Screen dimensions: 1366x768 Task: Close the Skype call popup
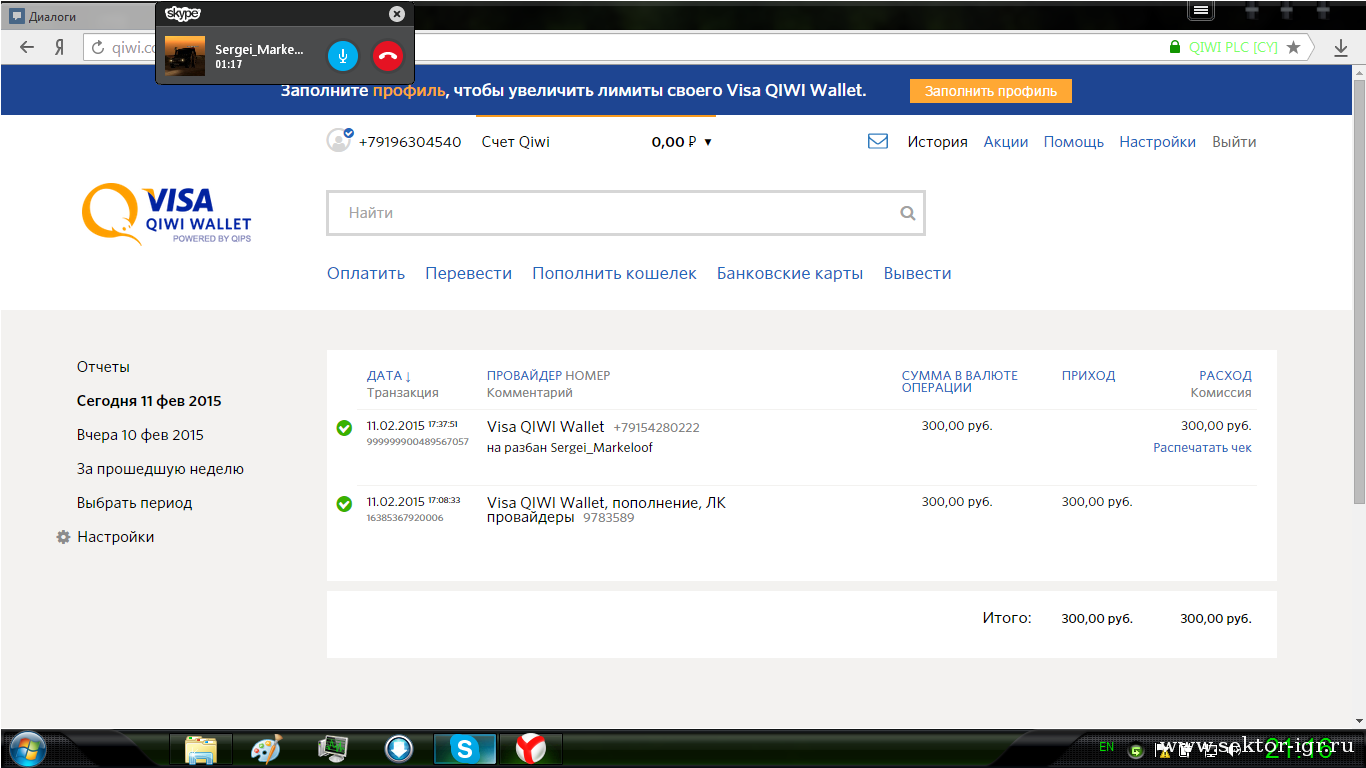coord(397,14)
